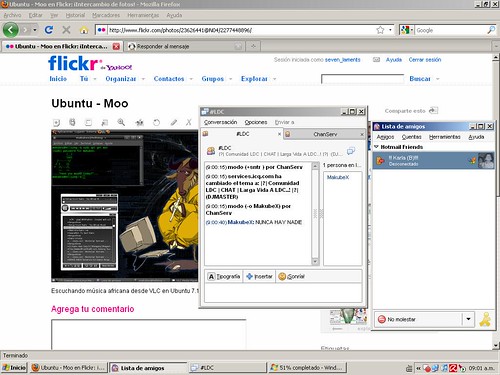Select MakubeX in the room user list

coord(338,177)
